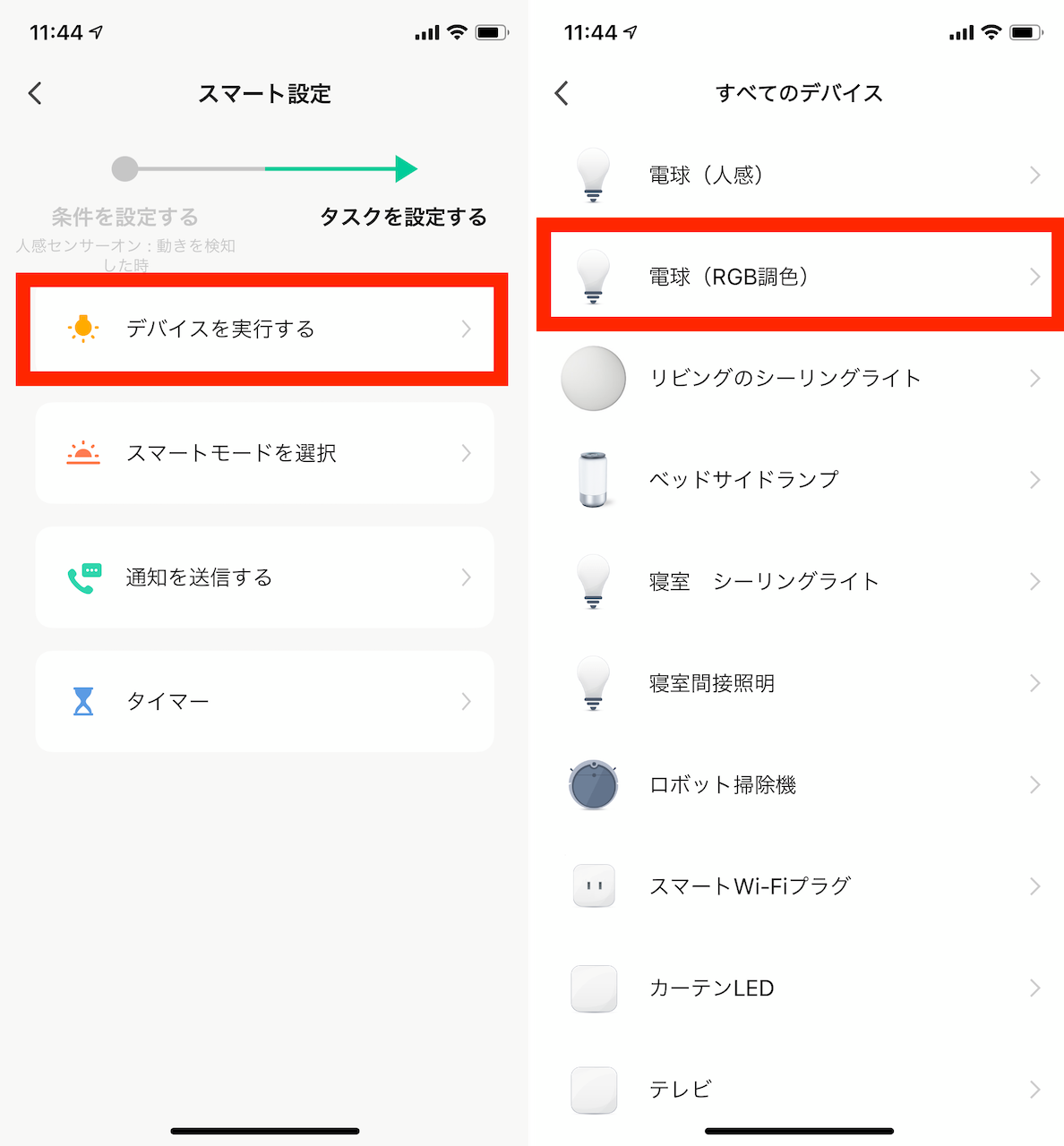
Task: Tap the round ceiling light icon
Action: pyautogui.click(x=593, y=379)
